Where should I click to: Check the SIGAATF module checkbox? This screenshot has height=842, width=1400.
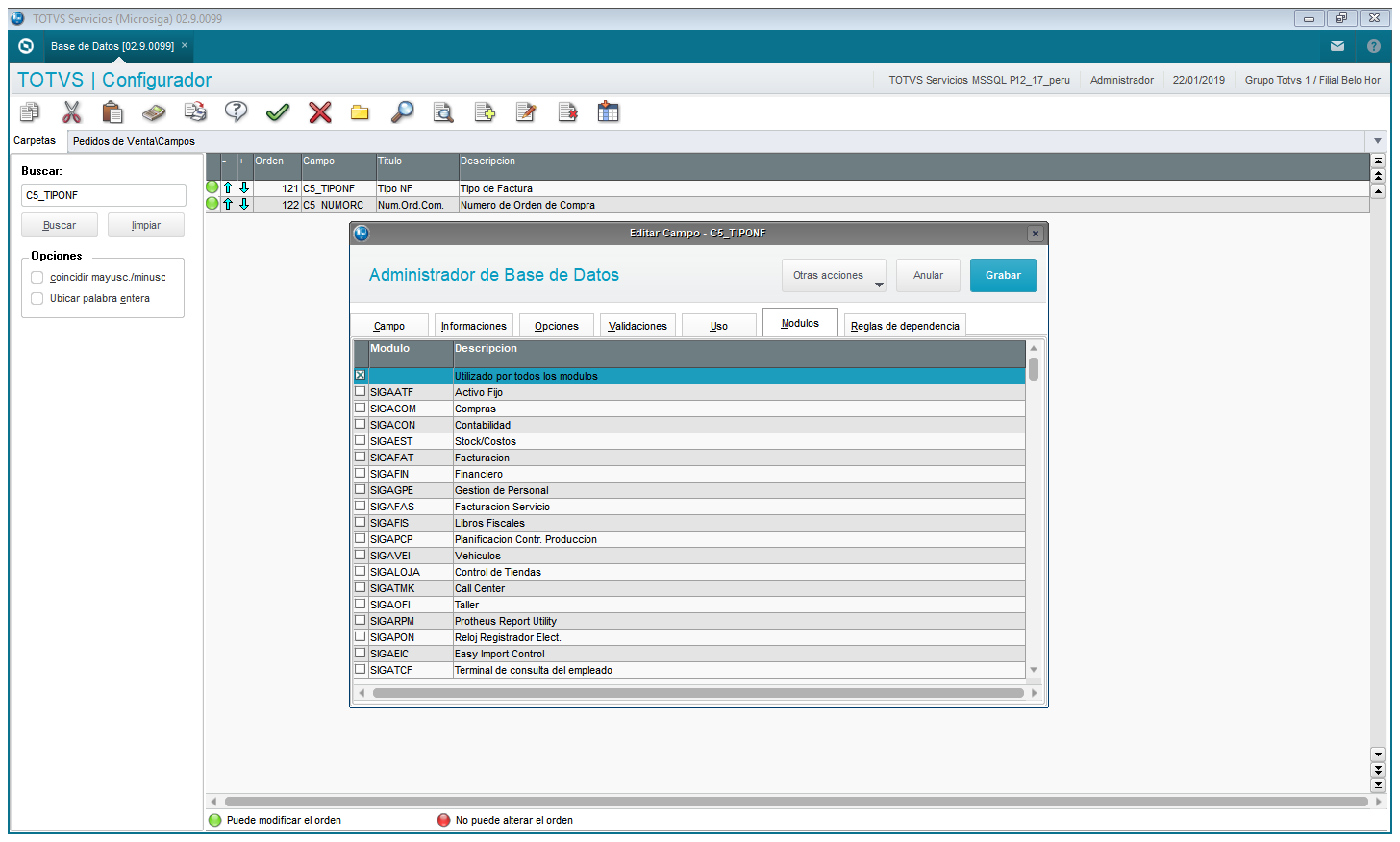361,392
